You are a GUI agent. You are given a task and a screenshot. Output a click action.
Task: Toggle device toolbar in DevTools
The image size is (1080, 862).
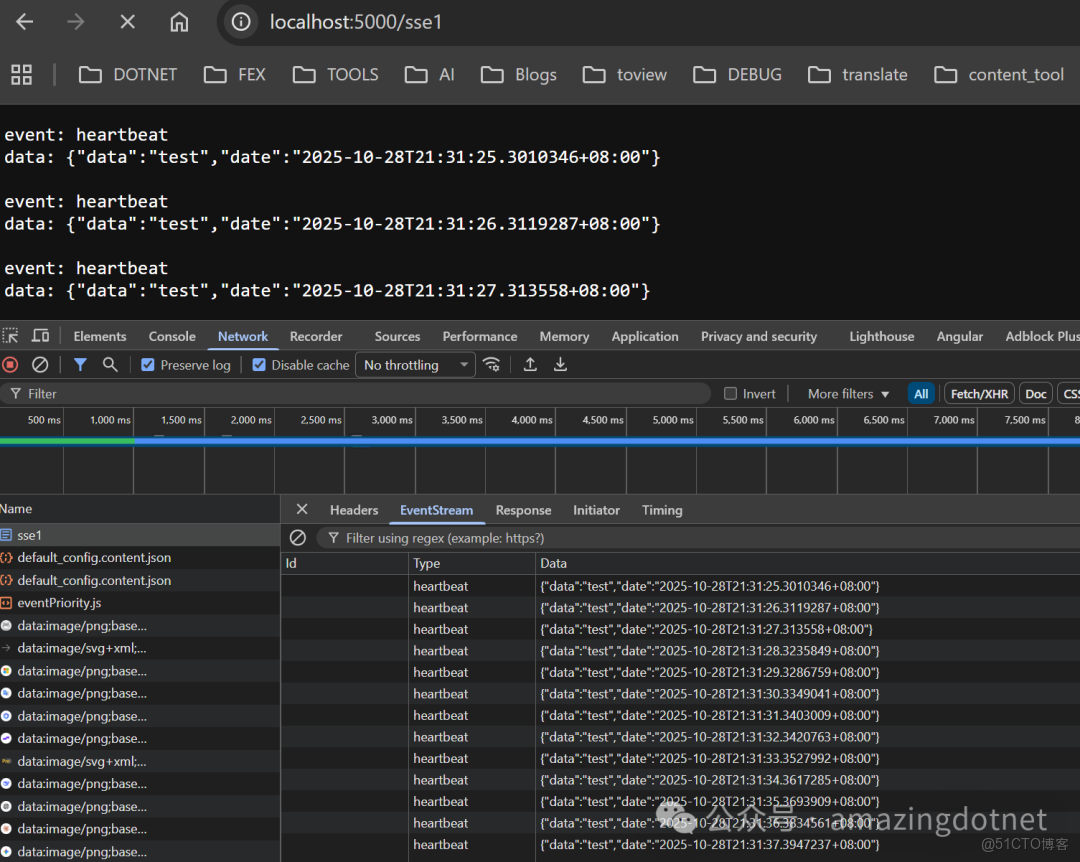[39, 336]
